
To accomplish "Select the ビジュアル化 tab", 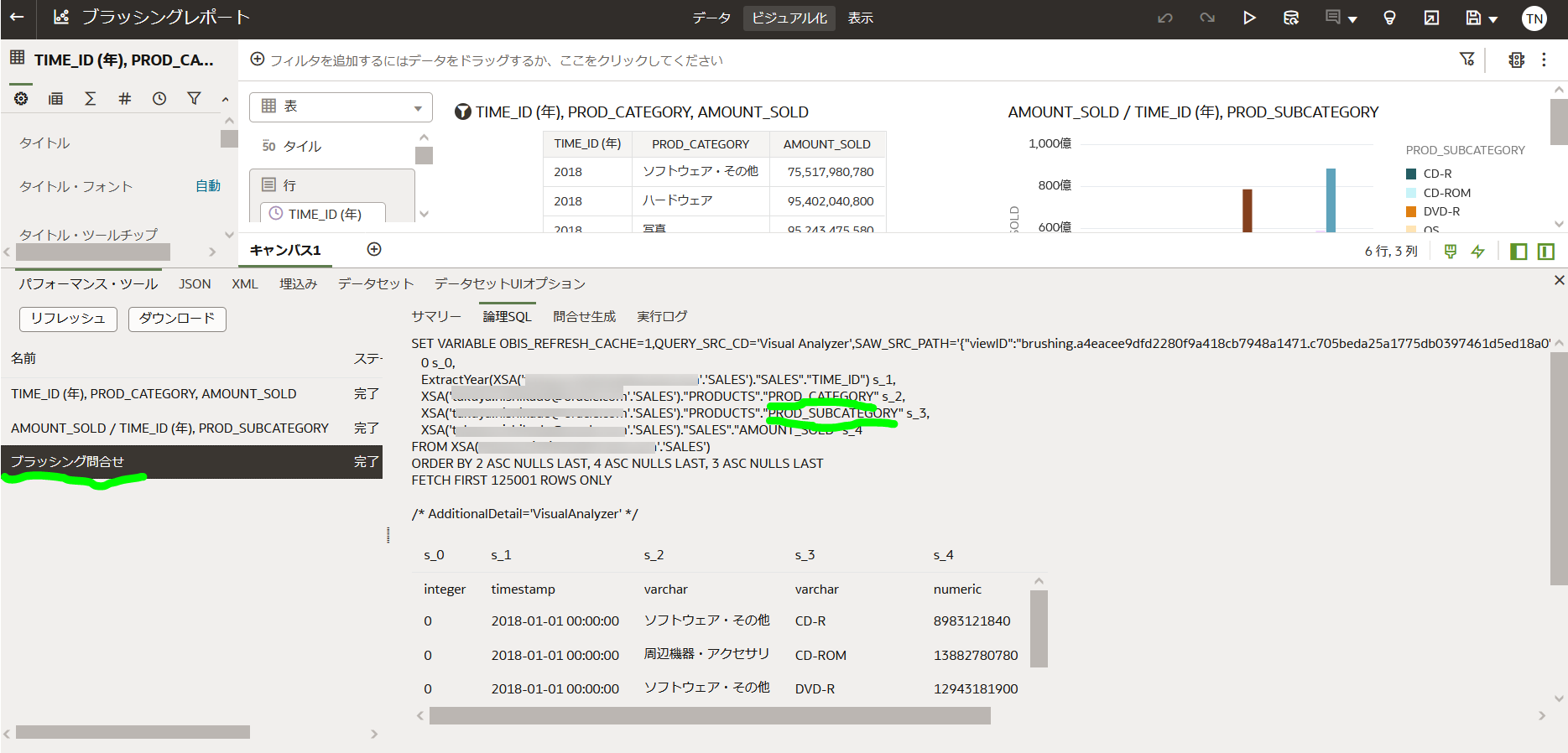I will click(789, 18).
